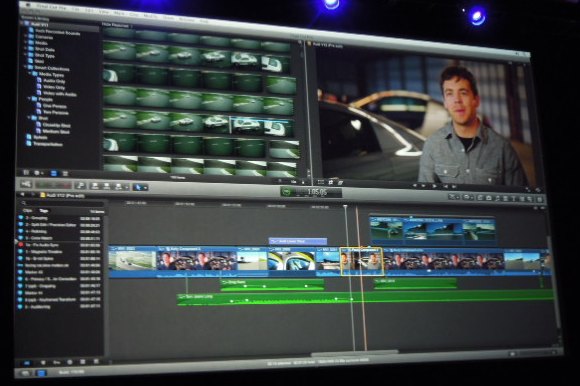Viewport: 580px width, 386px height.
Task: Click the Append clip edit button
Action: click(x=118, y=186)
